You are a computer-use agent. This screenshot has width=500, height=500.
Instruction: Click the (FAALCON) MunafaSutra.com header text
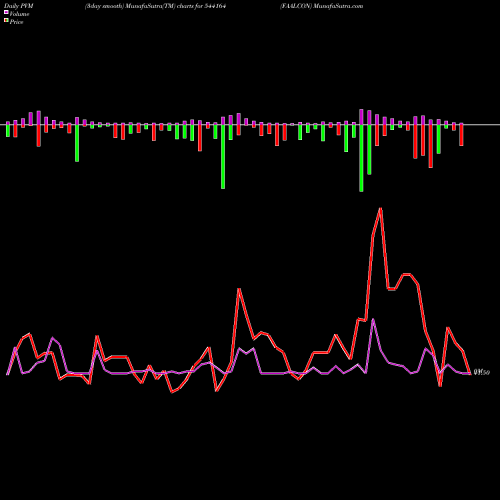point(321,6)
